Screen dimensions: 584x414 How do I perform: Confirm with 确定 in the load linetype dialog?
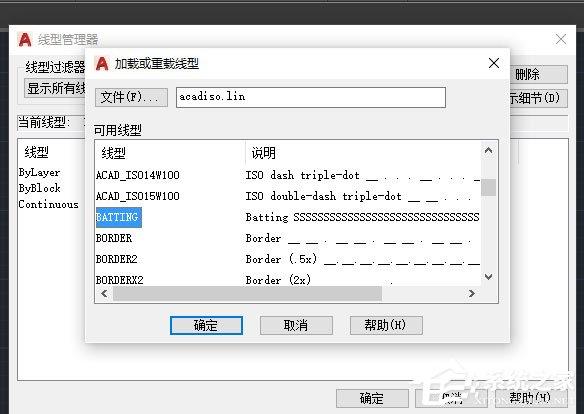click(x=206, y=325)
